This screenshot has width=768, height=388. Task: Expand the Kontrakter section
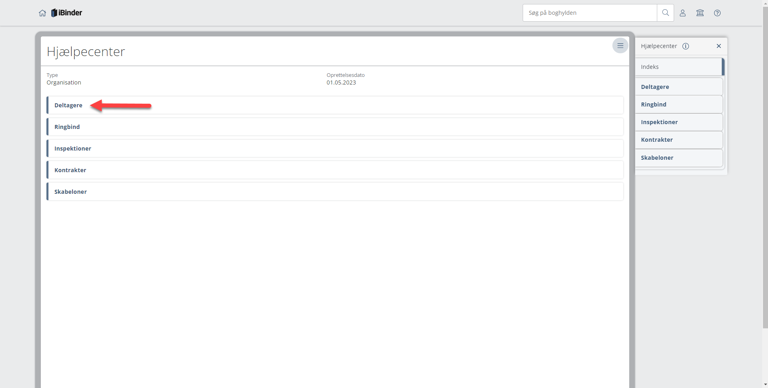point(335,170)
